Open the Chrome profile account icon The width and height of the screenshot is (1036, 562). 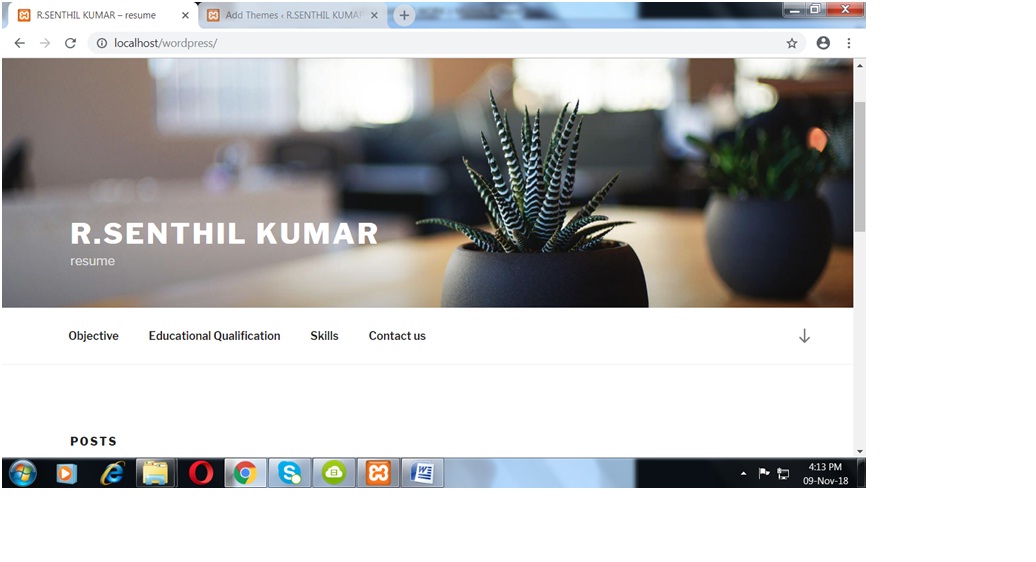coord(823,43)
